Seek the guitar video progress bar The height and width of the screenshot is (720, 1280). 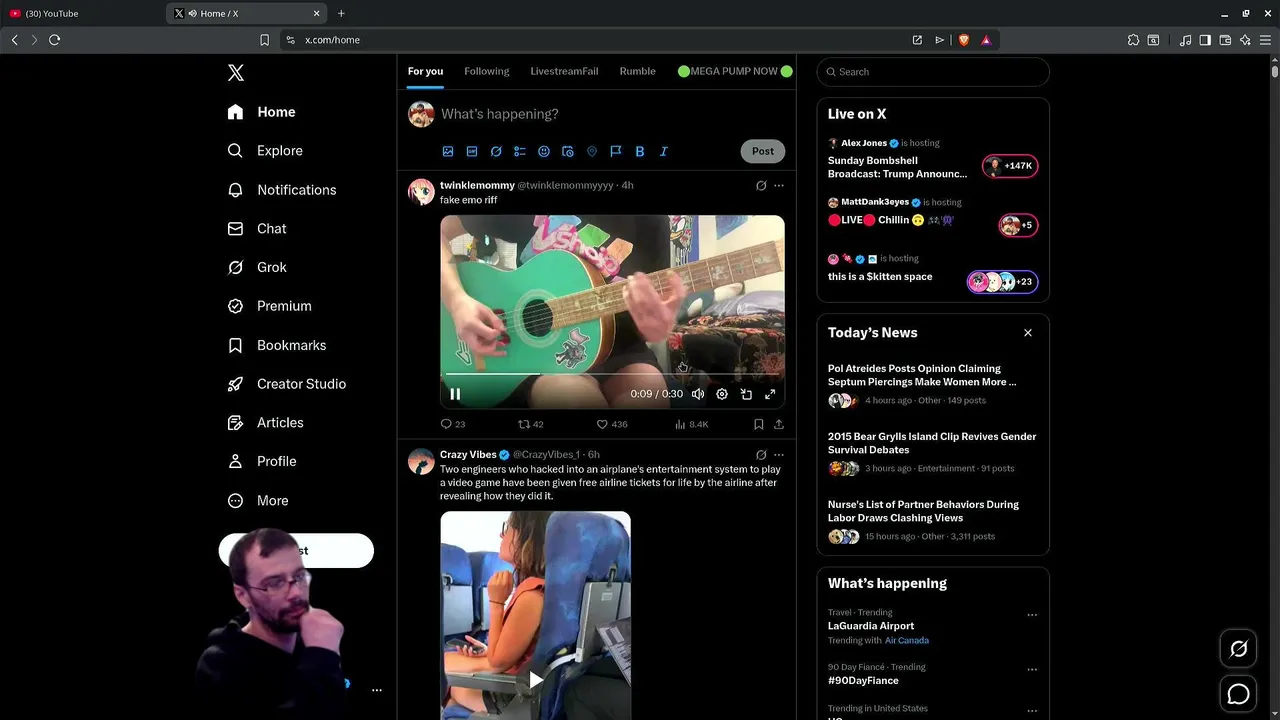(x=612, y=374)
